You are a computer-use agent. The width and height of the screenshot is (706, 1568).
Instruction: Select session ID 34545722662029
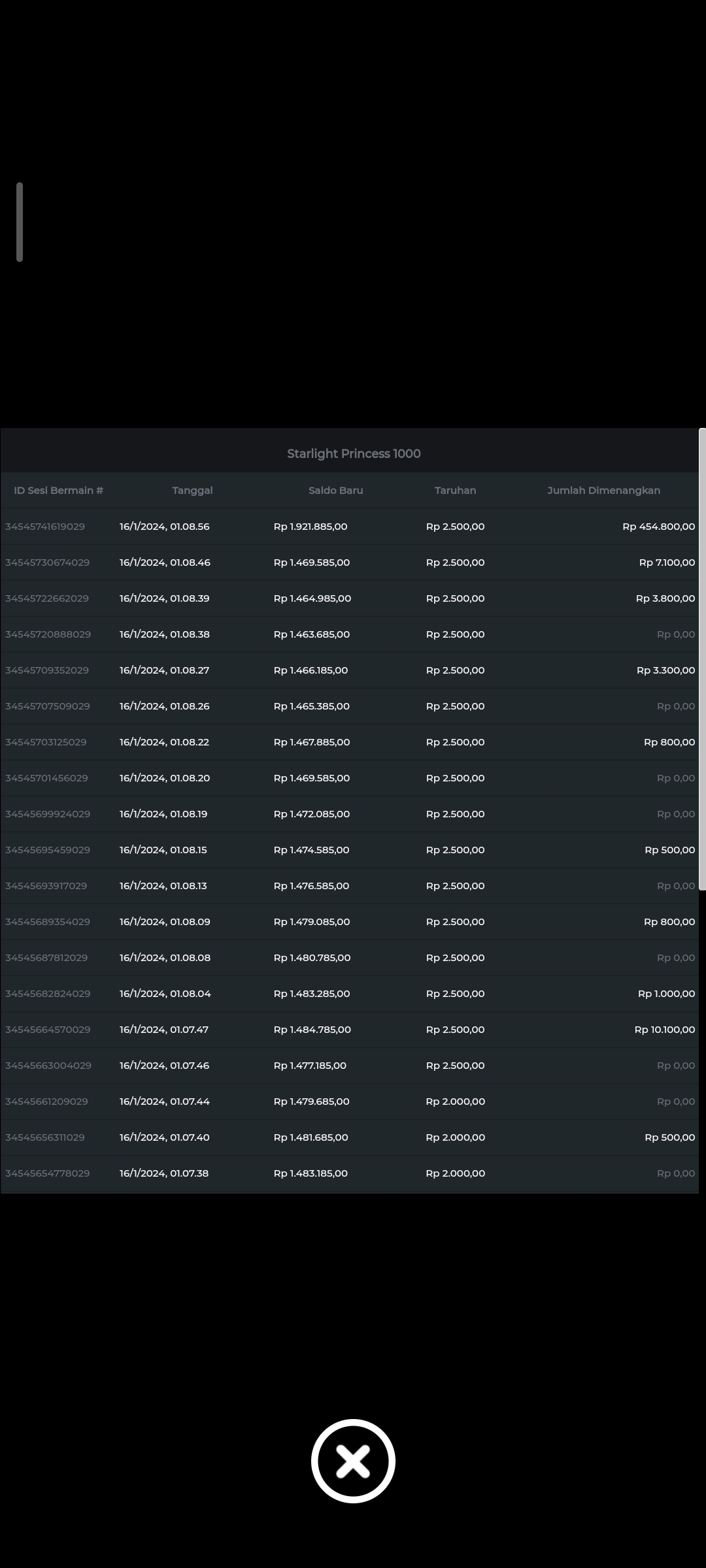point(47,598)
